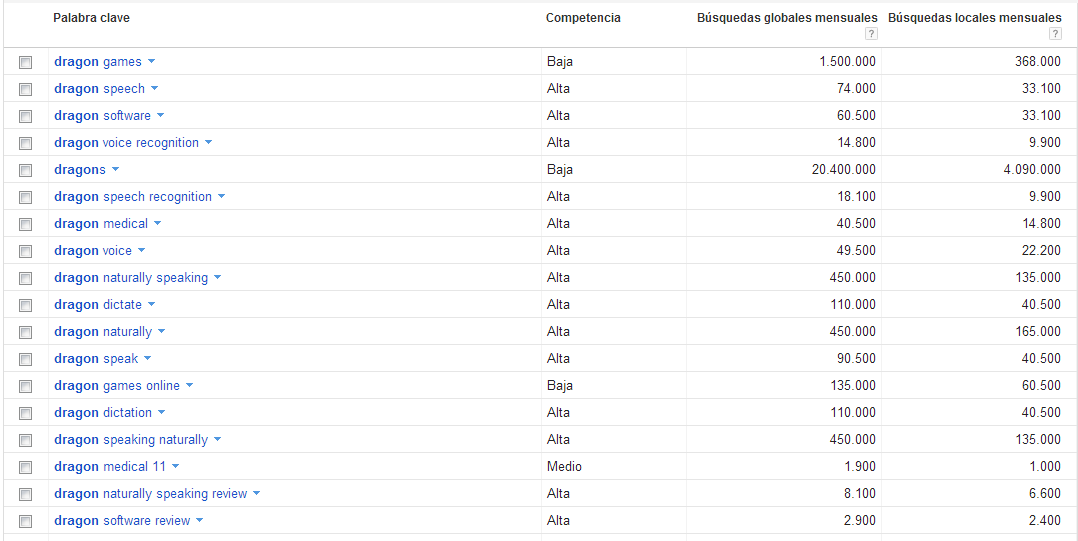
Task: Expand options arrow for dragon software
Action: click(161, 116)
